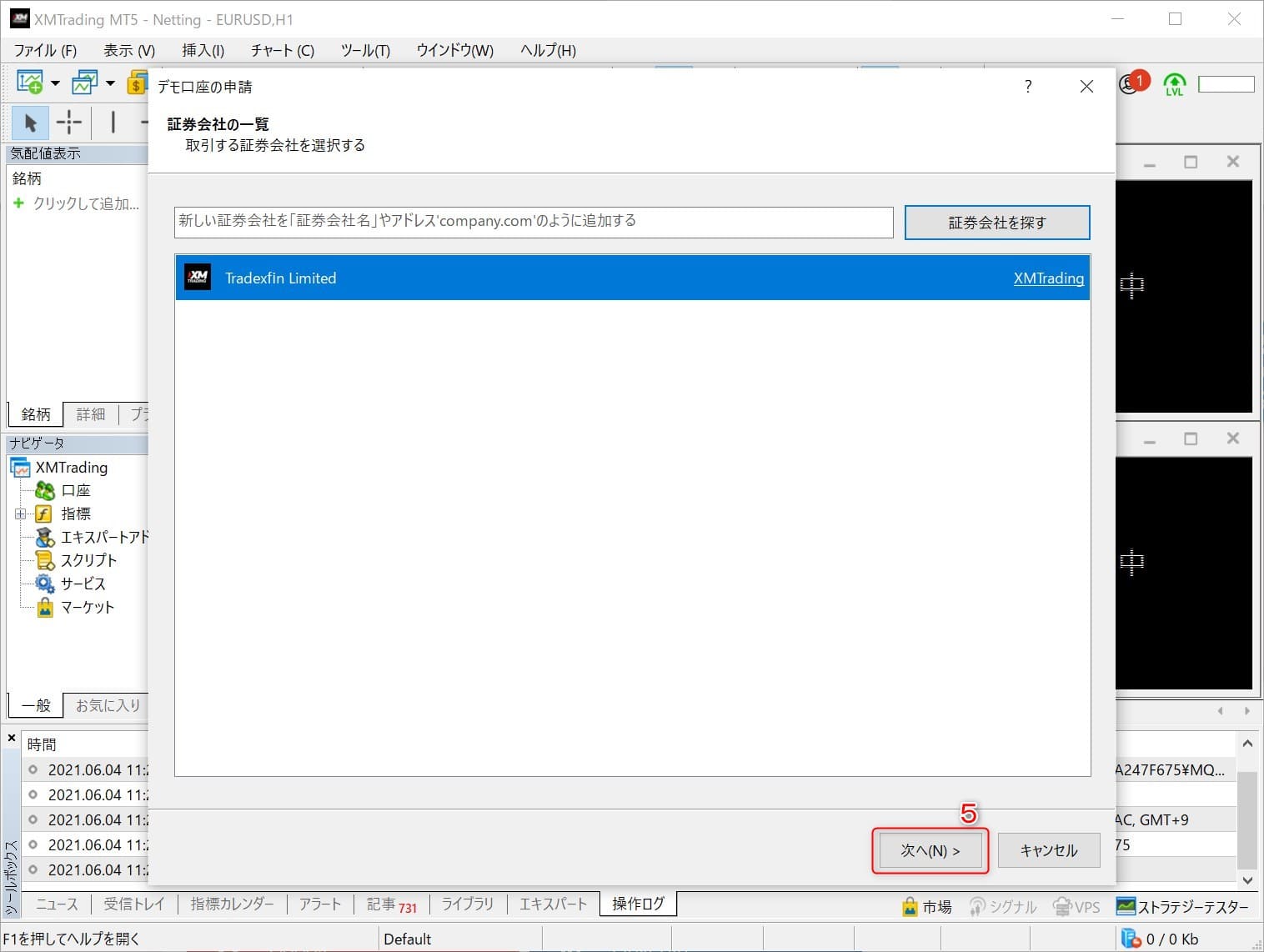Click the シグナル signal icon
Image resolution: width=1264 pixels, height=952 pixels.
977,907
